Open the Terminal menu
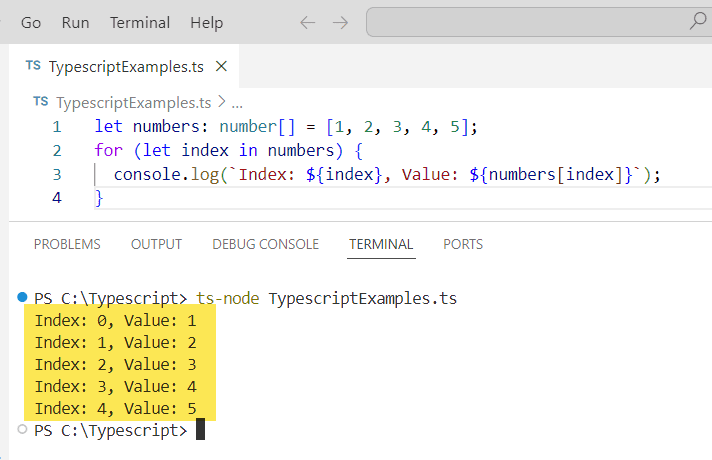This screenshot has width=712, height=460. coord(140,22)
